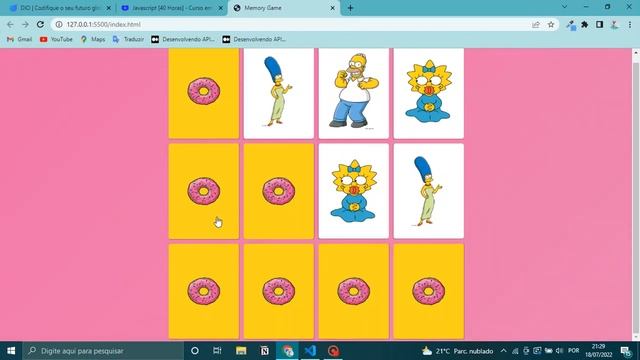Switch to the Javascript [40 Horas] tab

tap(171, 8)
